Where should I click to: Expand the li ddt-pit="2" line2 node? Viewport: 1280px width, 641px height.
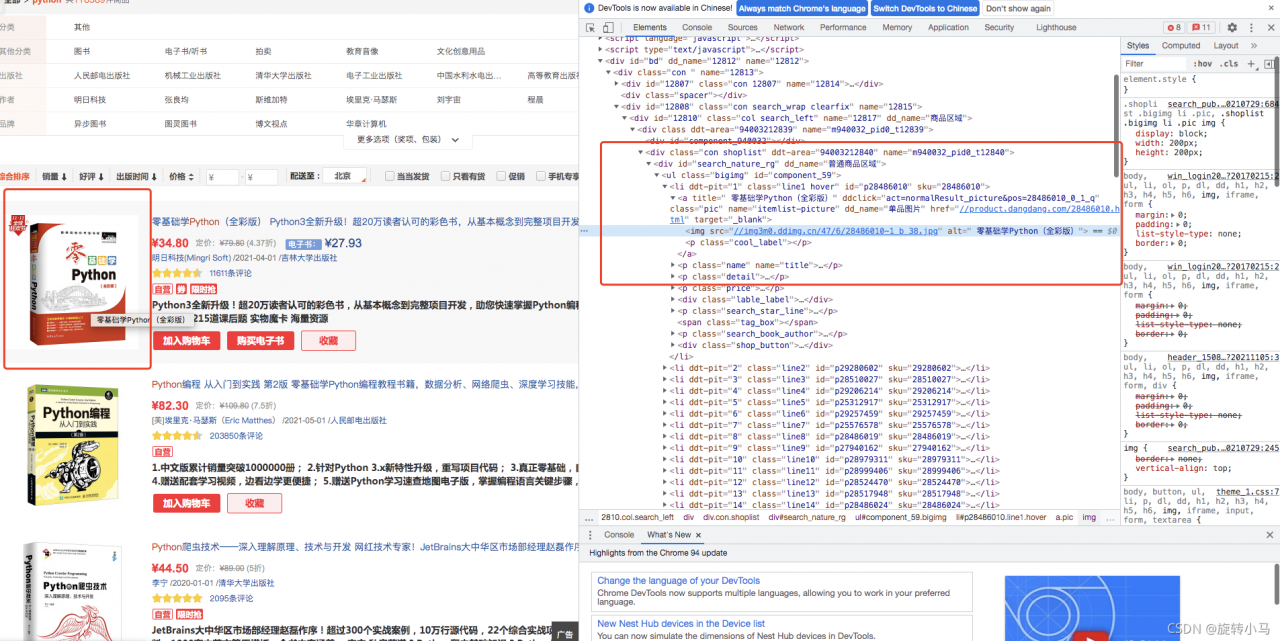(666, 367)
